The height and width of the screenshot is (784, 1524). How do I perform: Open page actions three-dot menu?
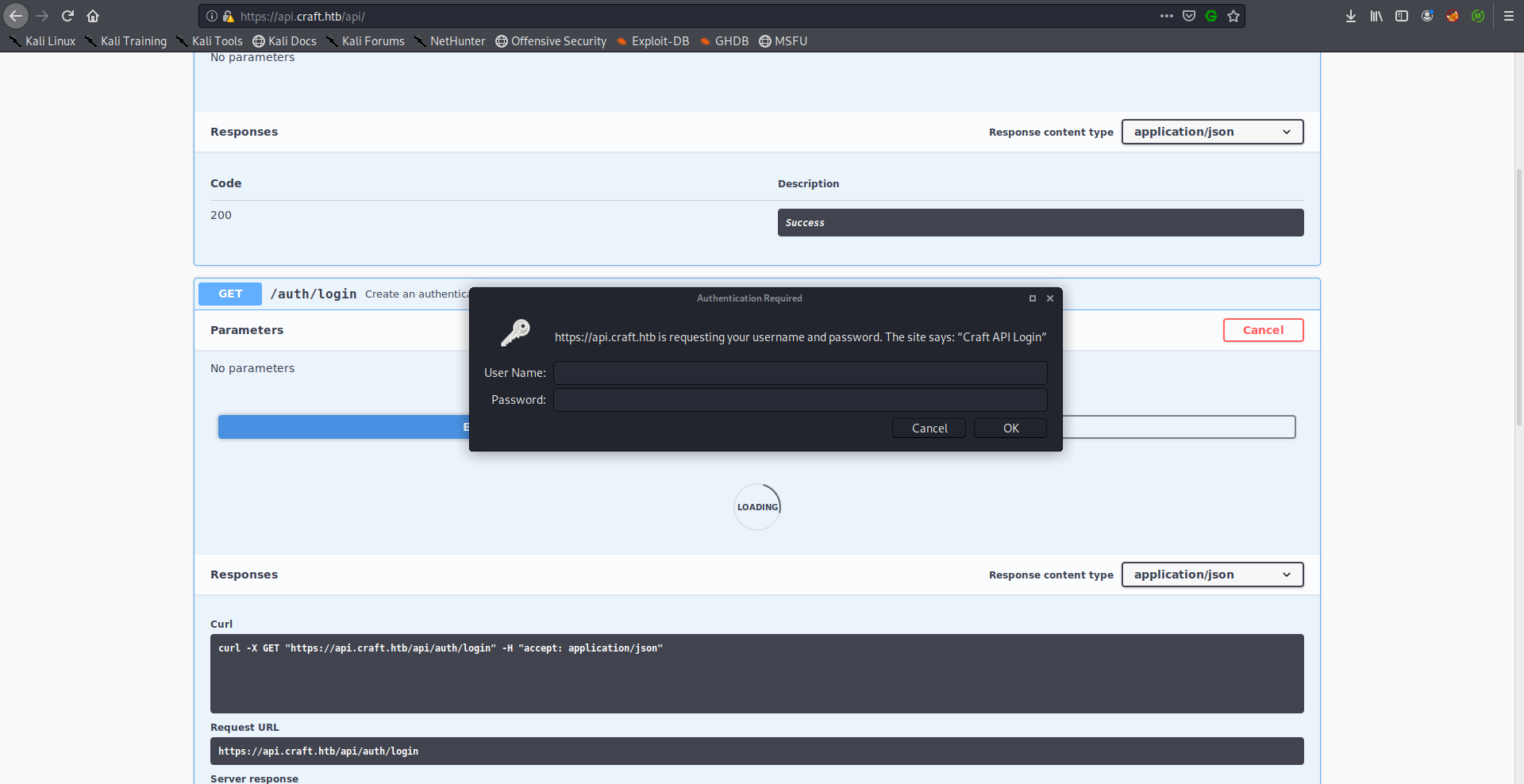(x=1166, y=16)
